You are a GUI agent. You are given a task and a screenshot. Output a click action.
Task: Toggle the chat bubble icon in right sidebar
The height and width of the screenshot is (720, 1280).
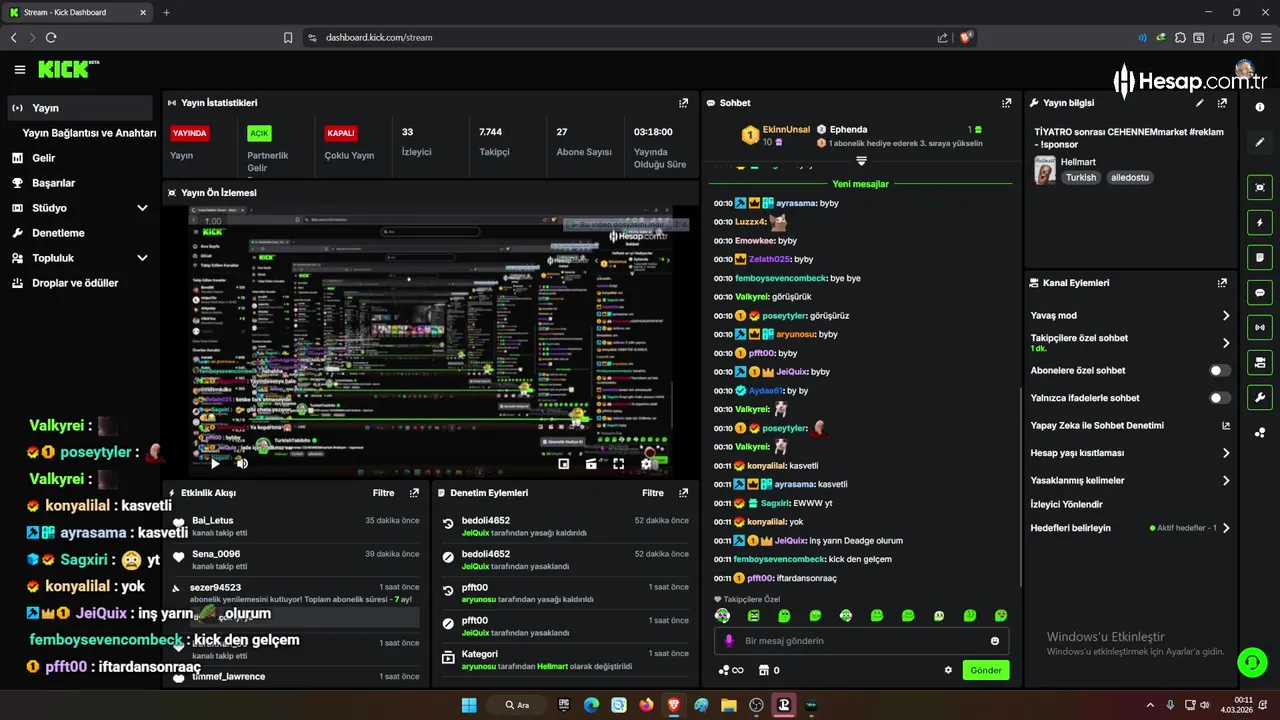[x=1260, y=292]
